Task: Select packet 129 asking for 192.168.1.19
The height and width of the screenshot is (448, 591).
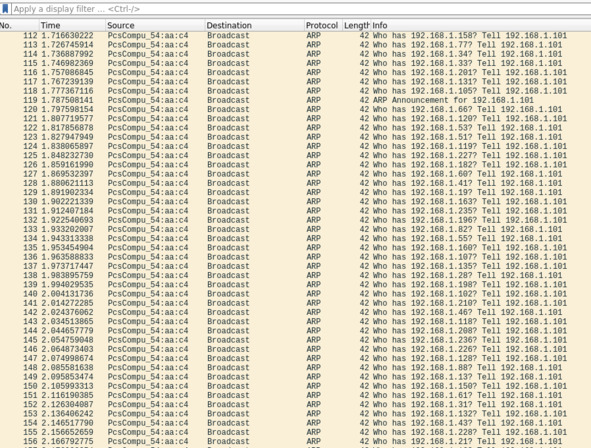Action: (x=296, y=193)
